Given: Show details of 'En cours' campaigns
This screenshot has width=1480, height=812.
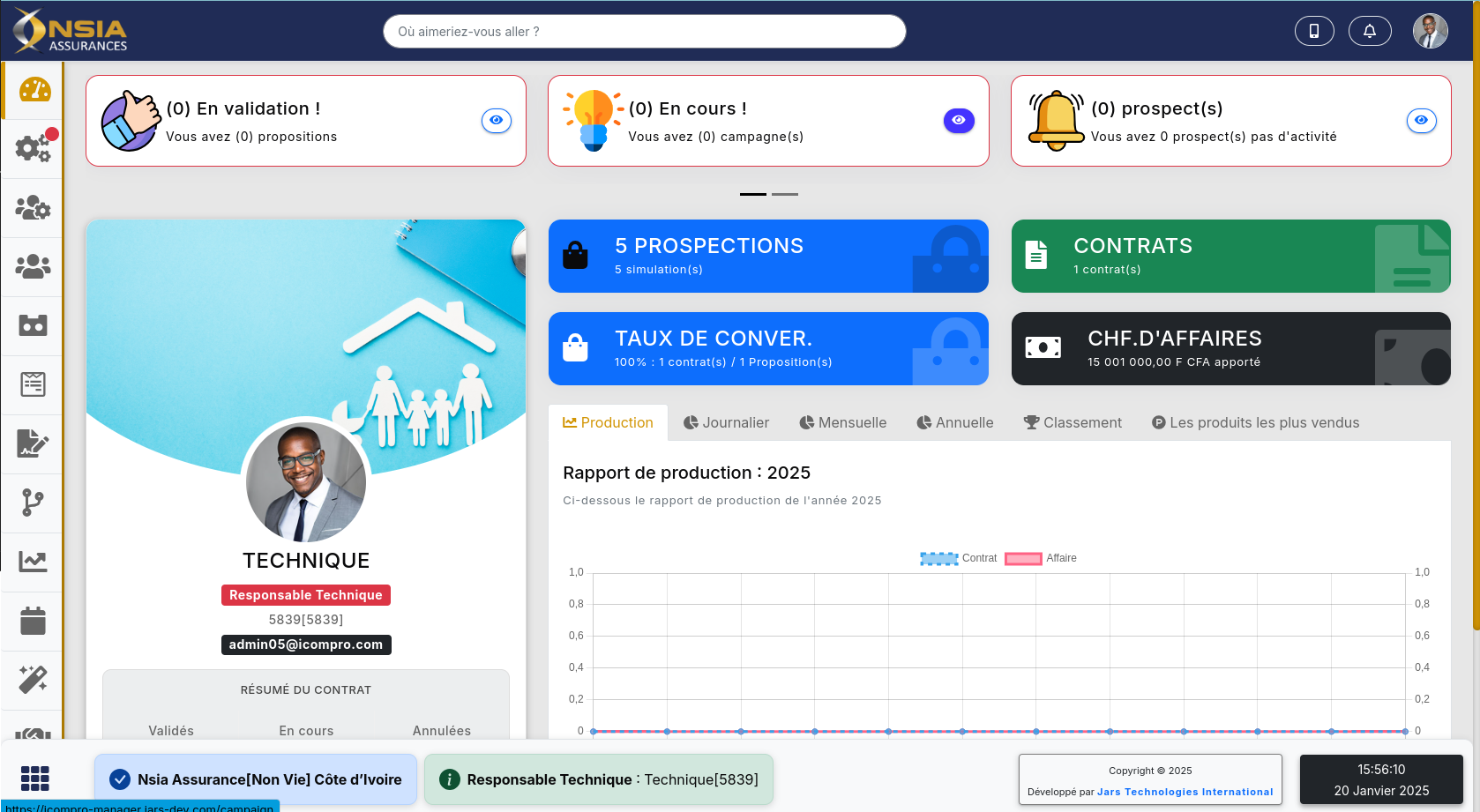Looking at the screenshot, I should coord(959,120).
